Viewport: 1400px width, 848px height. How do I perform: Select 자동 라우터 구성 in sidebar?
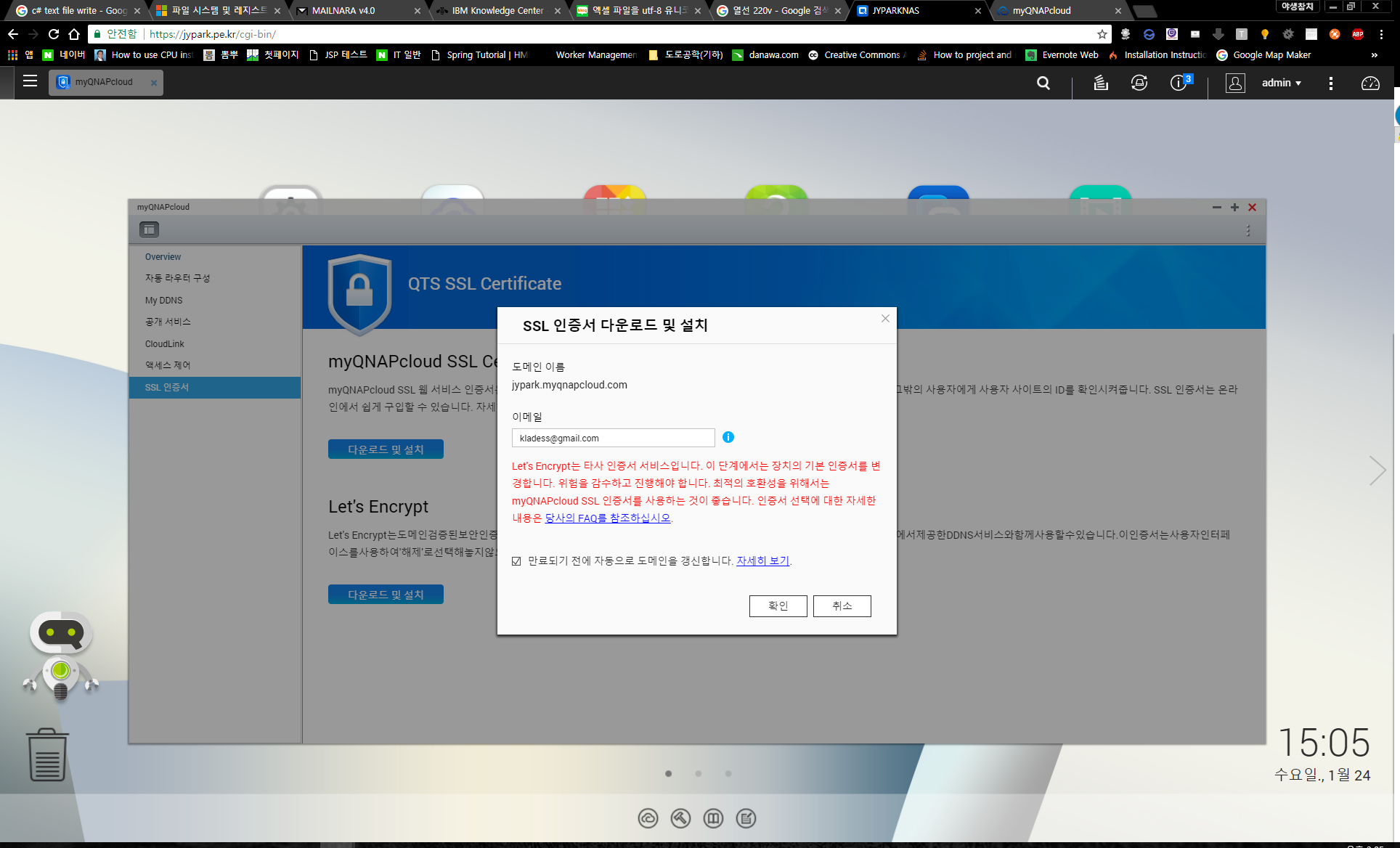pos(215,278)
